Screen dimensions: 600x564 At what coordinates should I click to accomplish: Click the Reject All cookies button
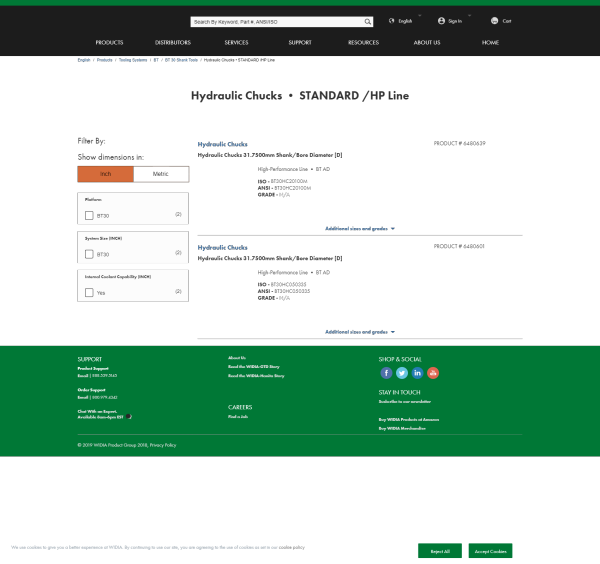click(x=440, y=551)
